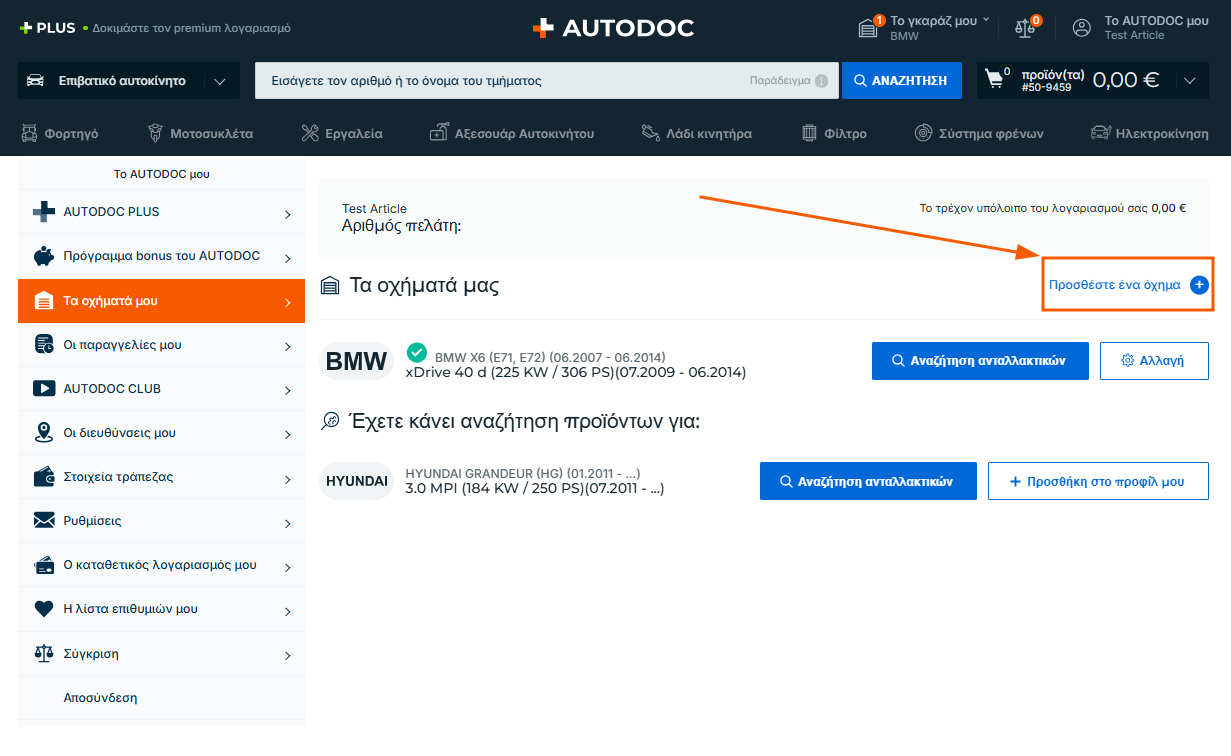Click the green verified checkmark on BMW

(x=417, y=352)
